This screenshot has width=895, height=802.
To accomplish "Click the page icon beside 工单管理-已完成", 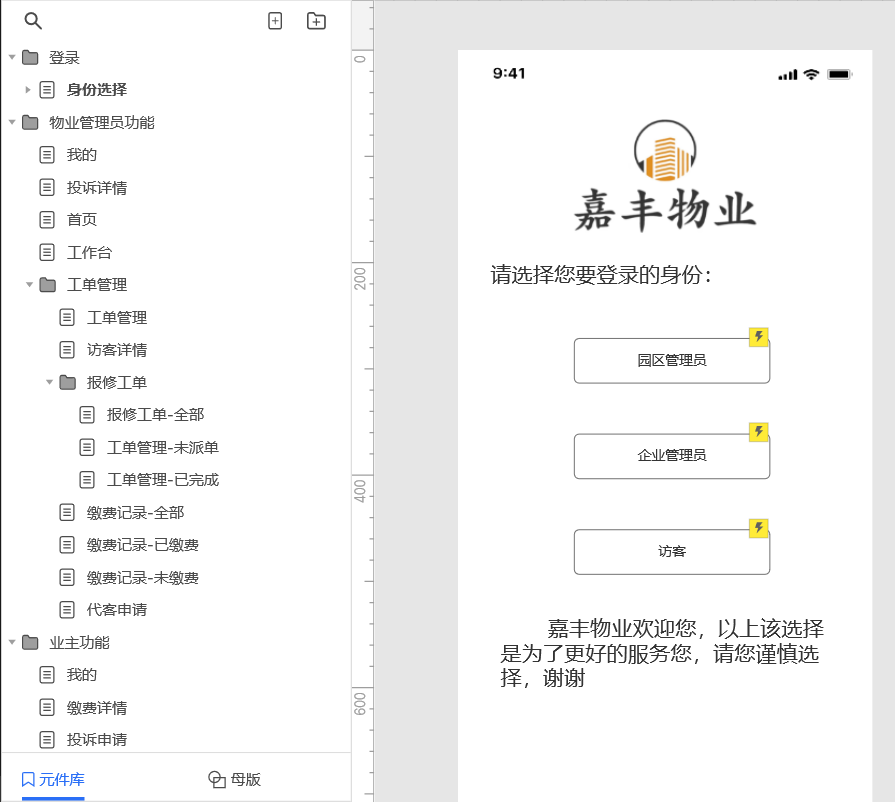I will tap(87, 479).
